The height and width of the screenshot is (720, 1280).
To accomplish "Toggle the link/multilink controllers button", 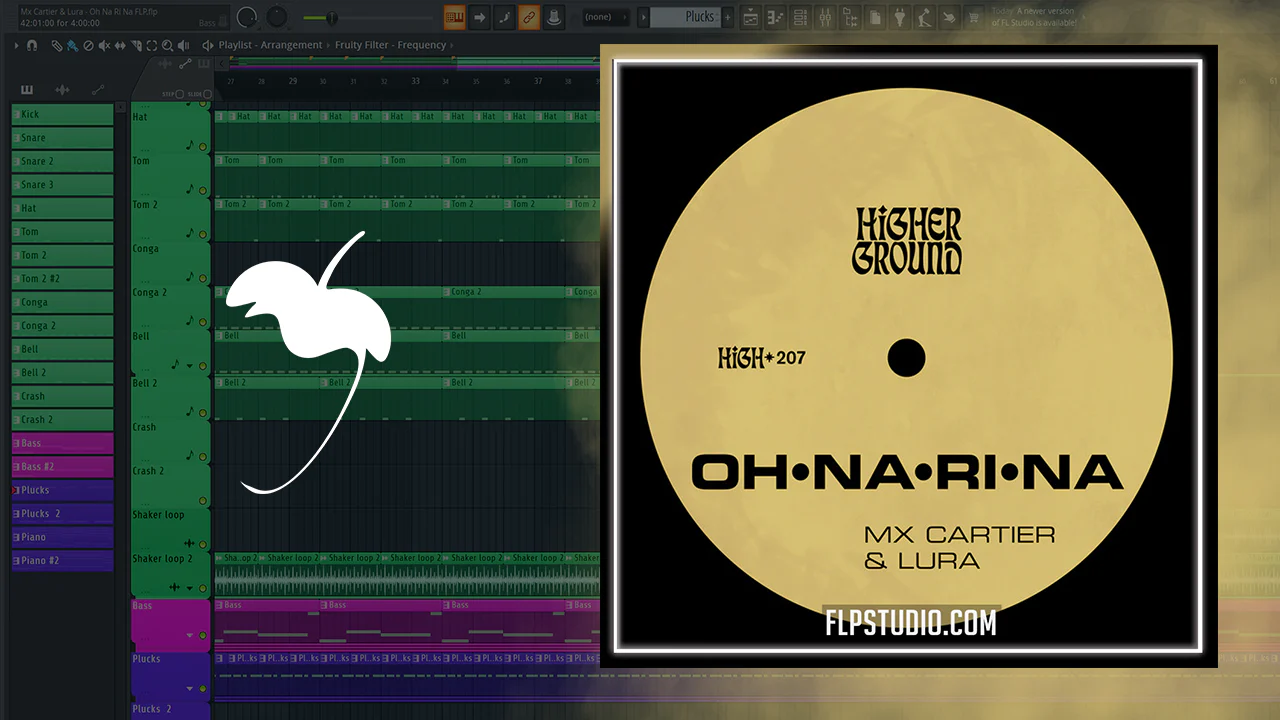I will [528, 17].
